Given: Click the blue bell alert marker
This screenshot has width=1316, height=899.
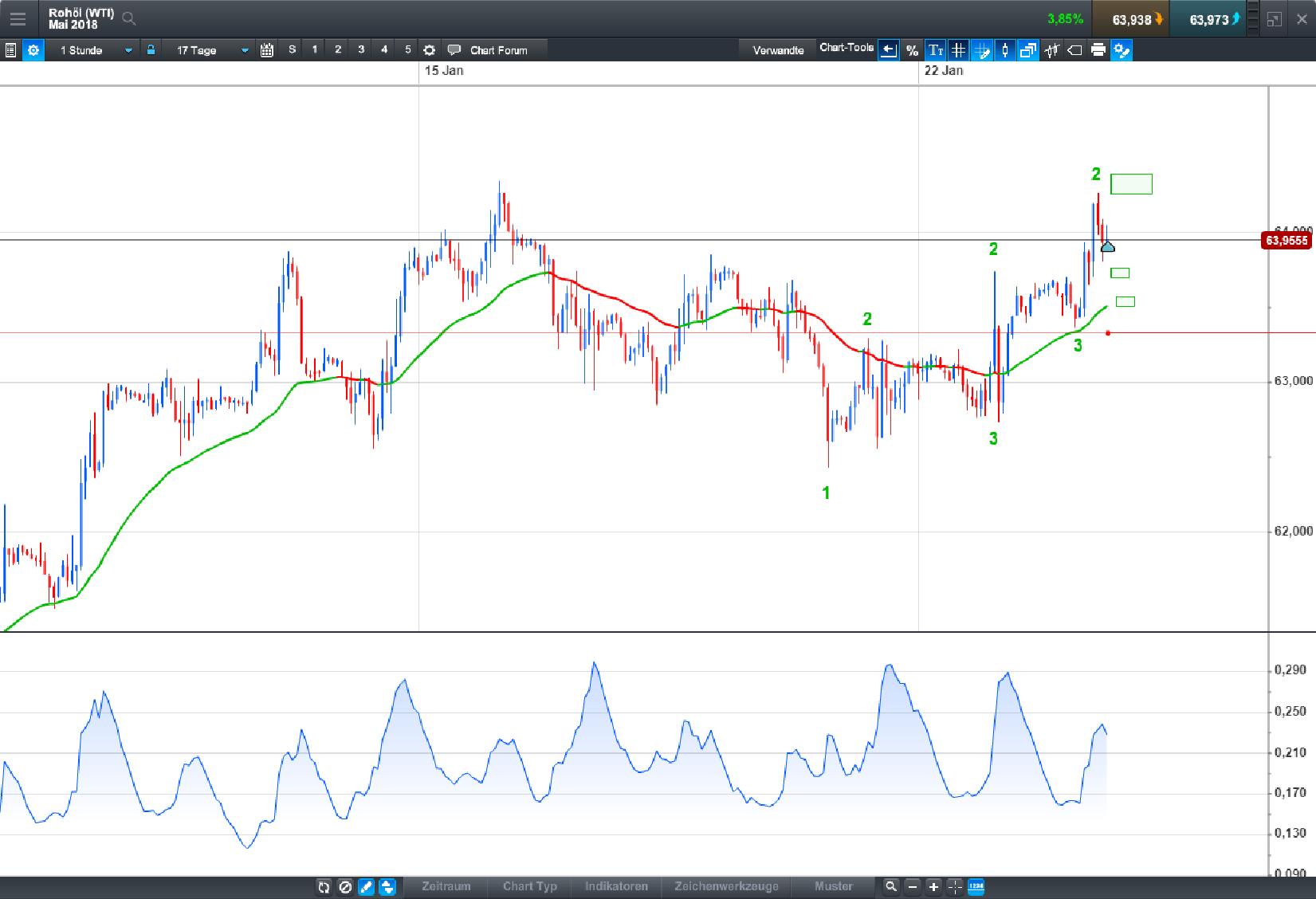Looking at the screenshot, I should [x=1107, y=246].
